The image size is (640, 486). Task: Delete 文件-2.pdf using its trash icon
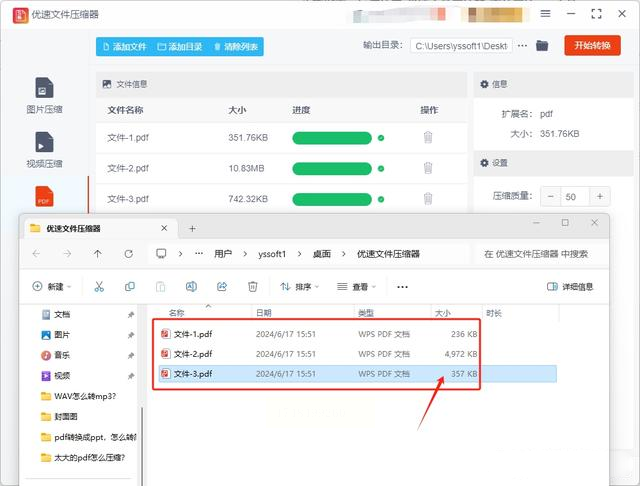pos(428,168)
